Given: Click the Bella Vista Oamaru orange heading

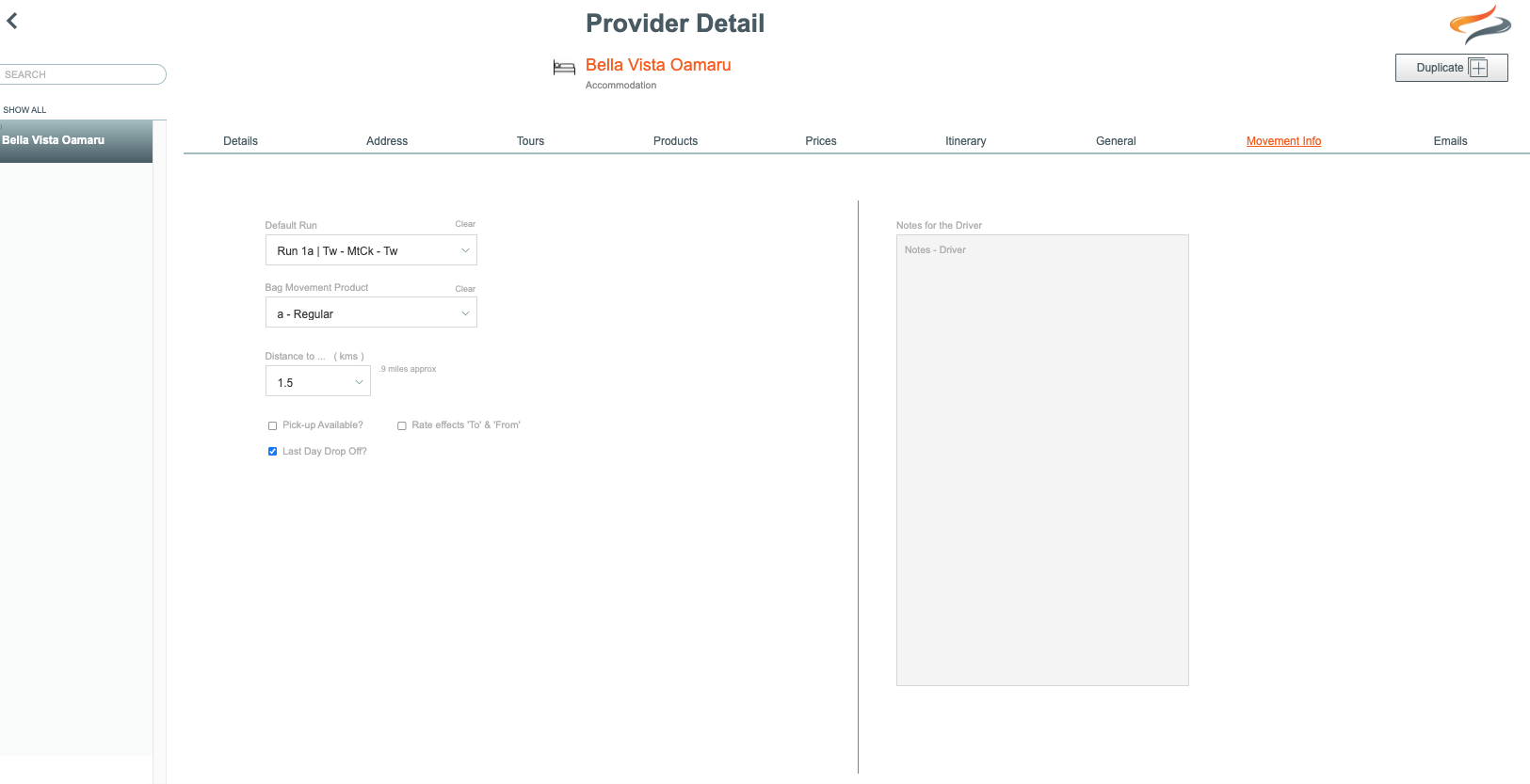Looking at the screenshot, I should tap(658, 65).
